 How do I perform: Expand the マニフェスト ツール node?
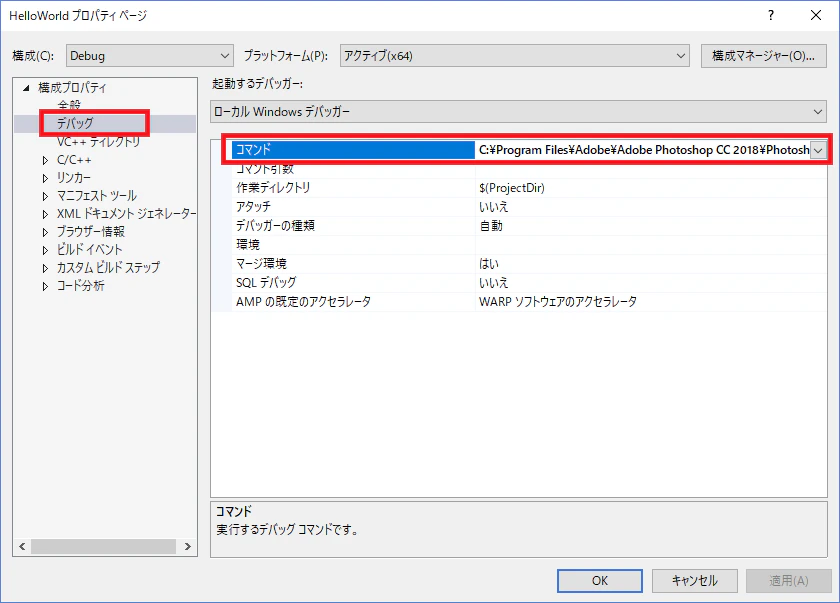45,196
